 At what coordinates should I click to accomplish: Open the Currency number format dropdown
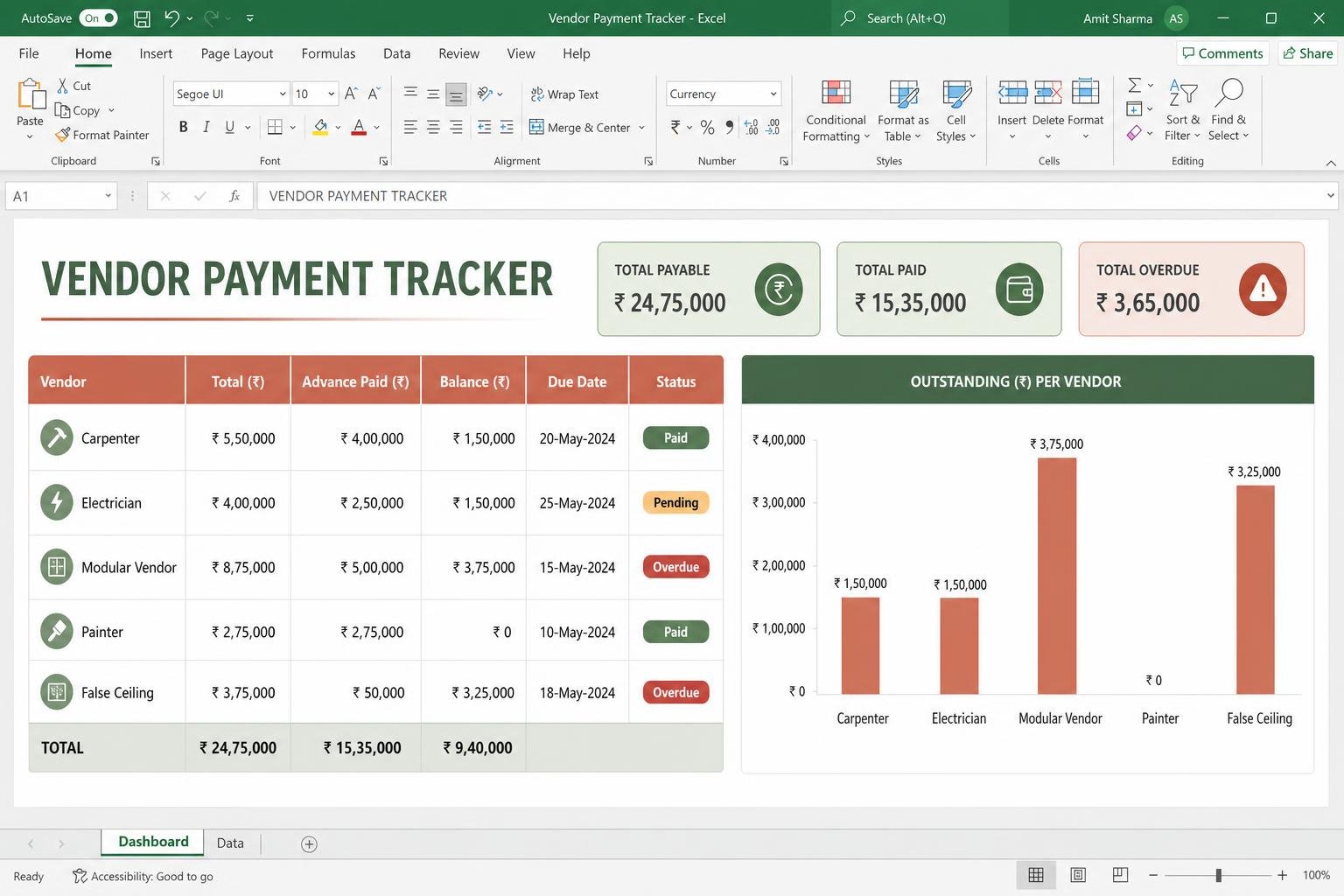[x=773, y=94]
